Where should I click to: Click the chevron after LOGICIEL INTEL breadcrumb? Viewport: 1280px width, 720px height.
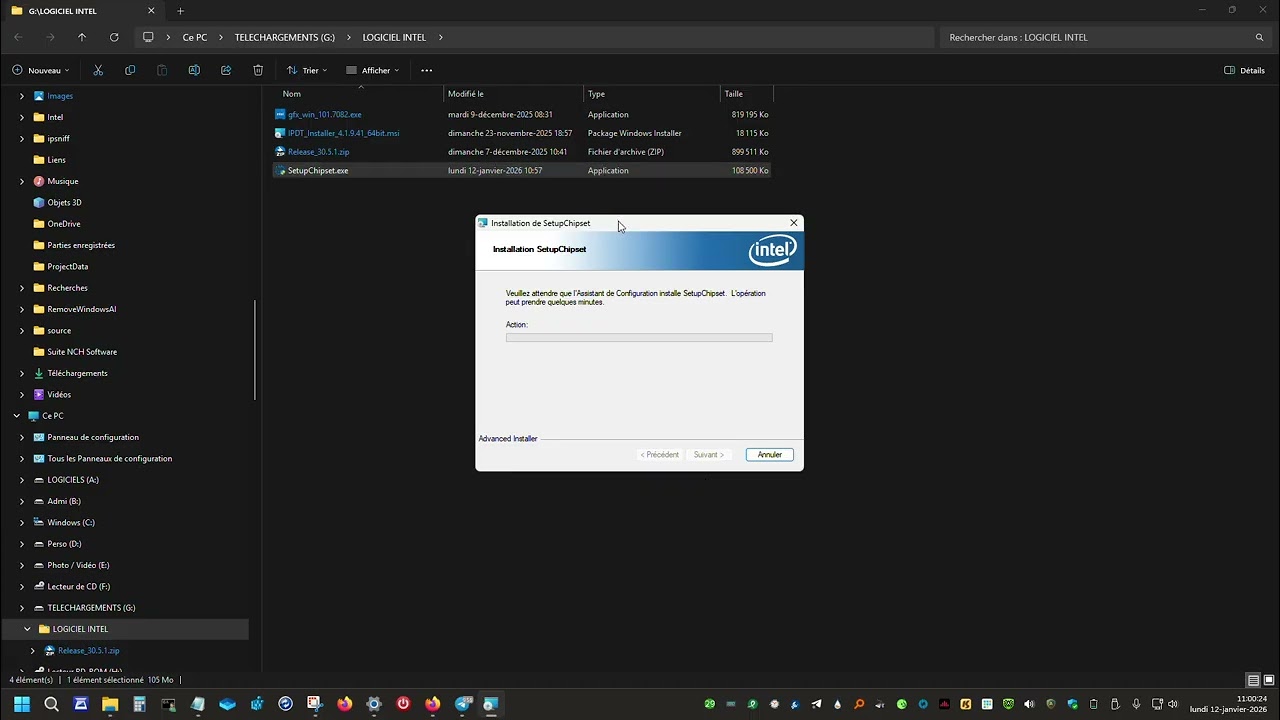tap(440, 37)
